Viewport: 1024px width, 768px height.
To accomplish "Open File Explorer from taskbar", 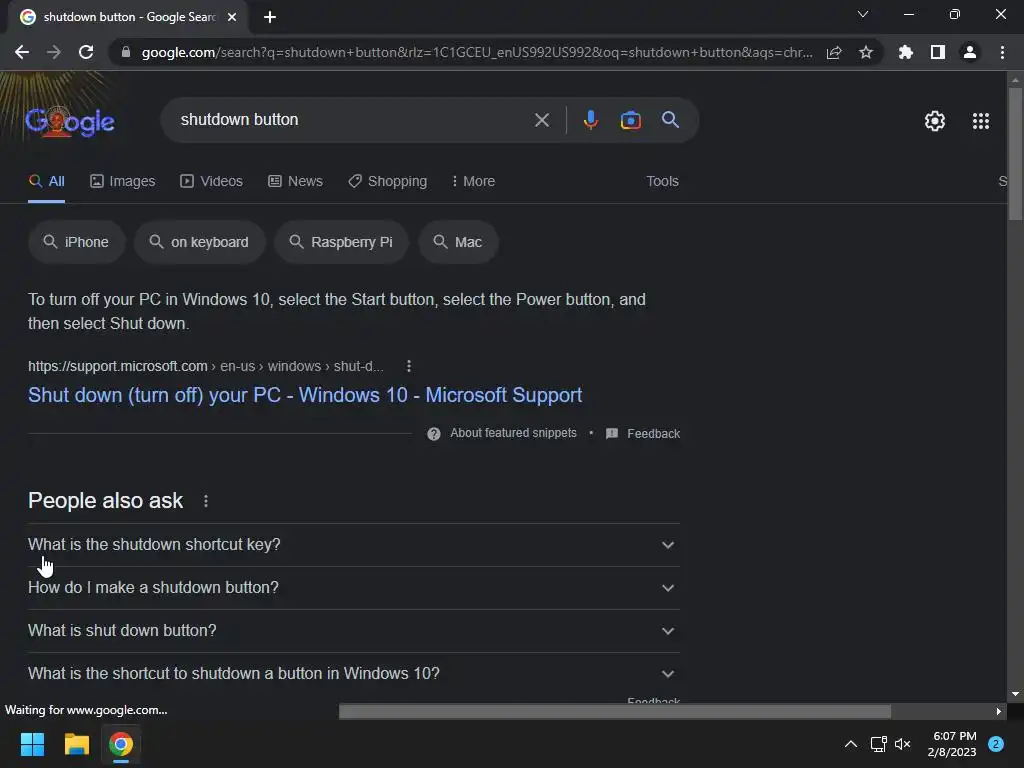I will [76, 744].
